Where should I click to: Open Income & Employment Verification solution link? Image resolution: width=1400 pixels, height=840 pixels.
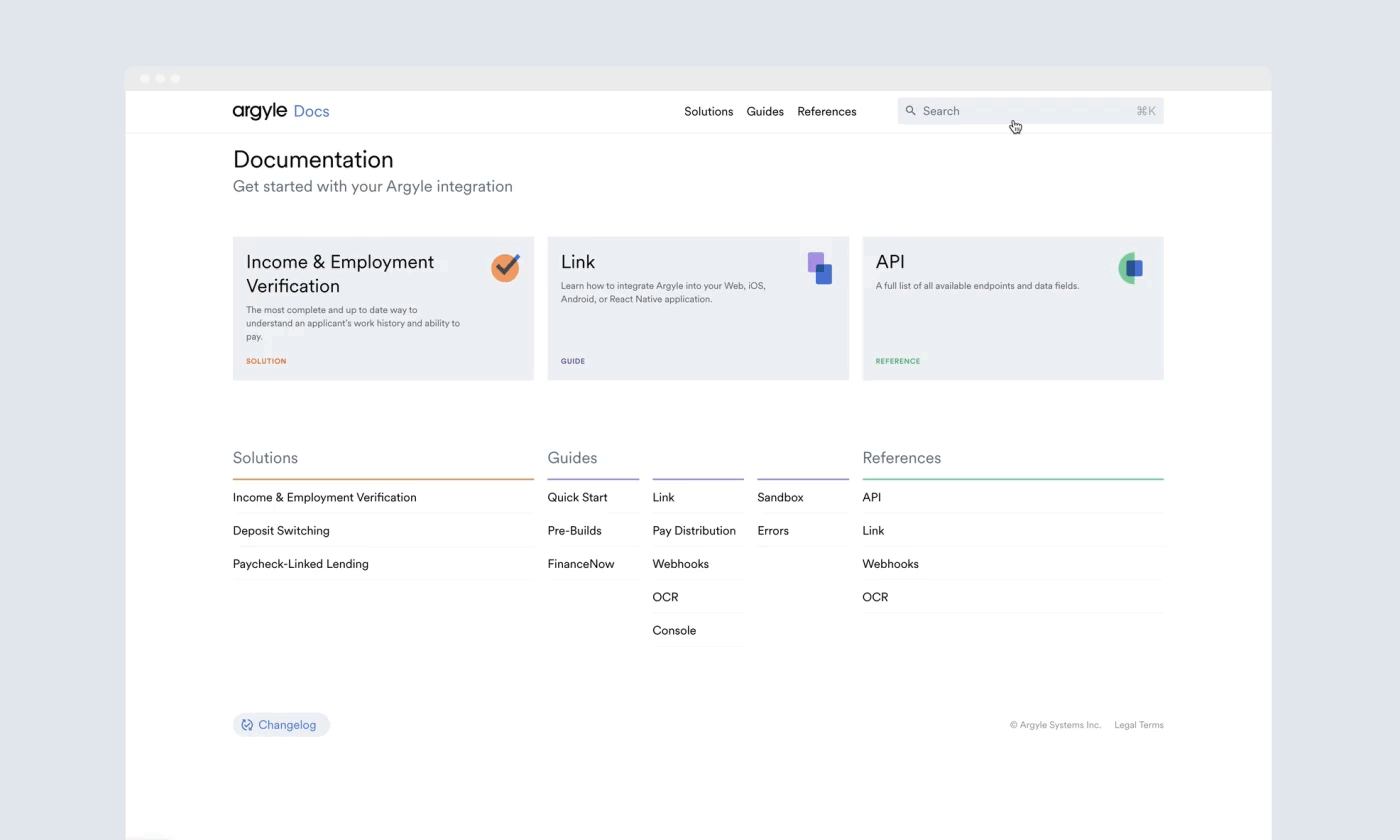(x=324, y=497)
